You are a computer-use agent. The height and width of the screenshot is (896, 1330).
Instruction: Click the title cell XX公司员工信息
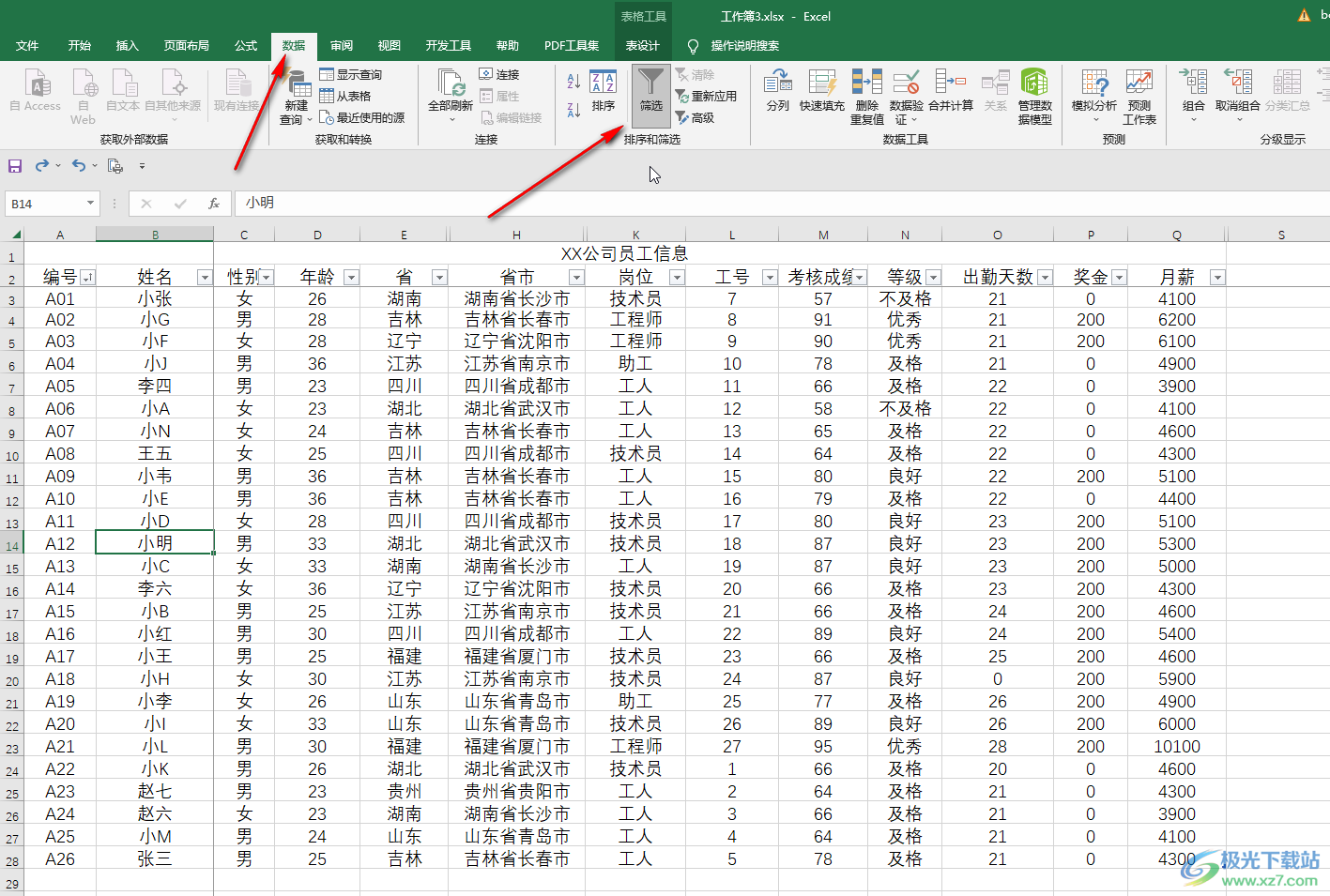point(624,253)
